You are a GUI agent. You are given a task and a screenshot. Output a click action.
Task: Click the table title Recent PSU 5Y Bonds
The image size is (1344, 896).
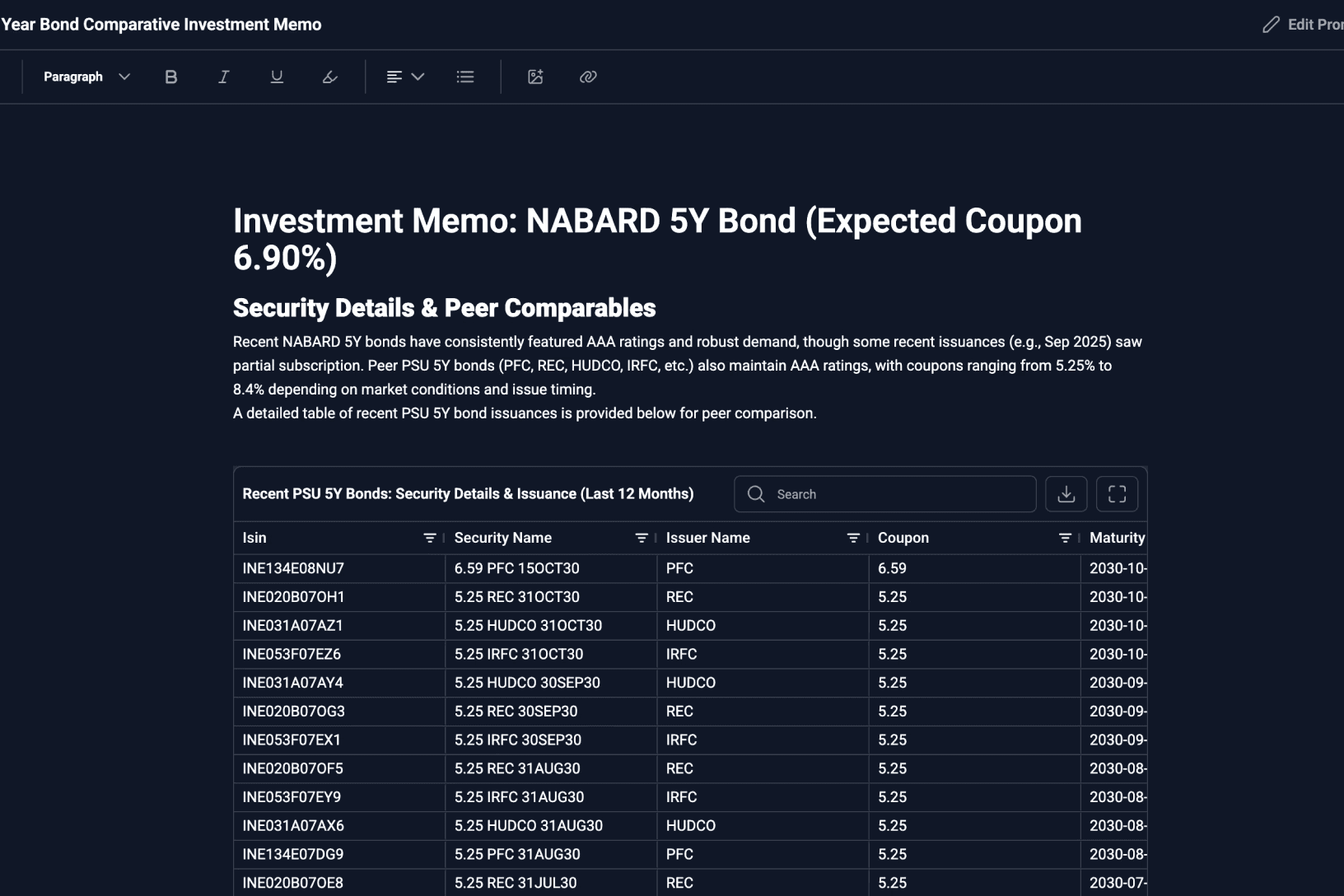point(468,494)
